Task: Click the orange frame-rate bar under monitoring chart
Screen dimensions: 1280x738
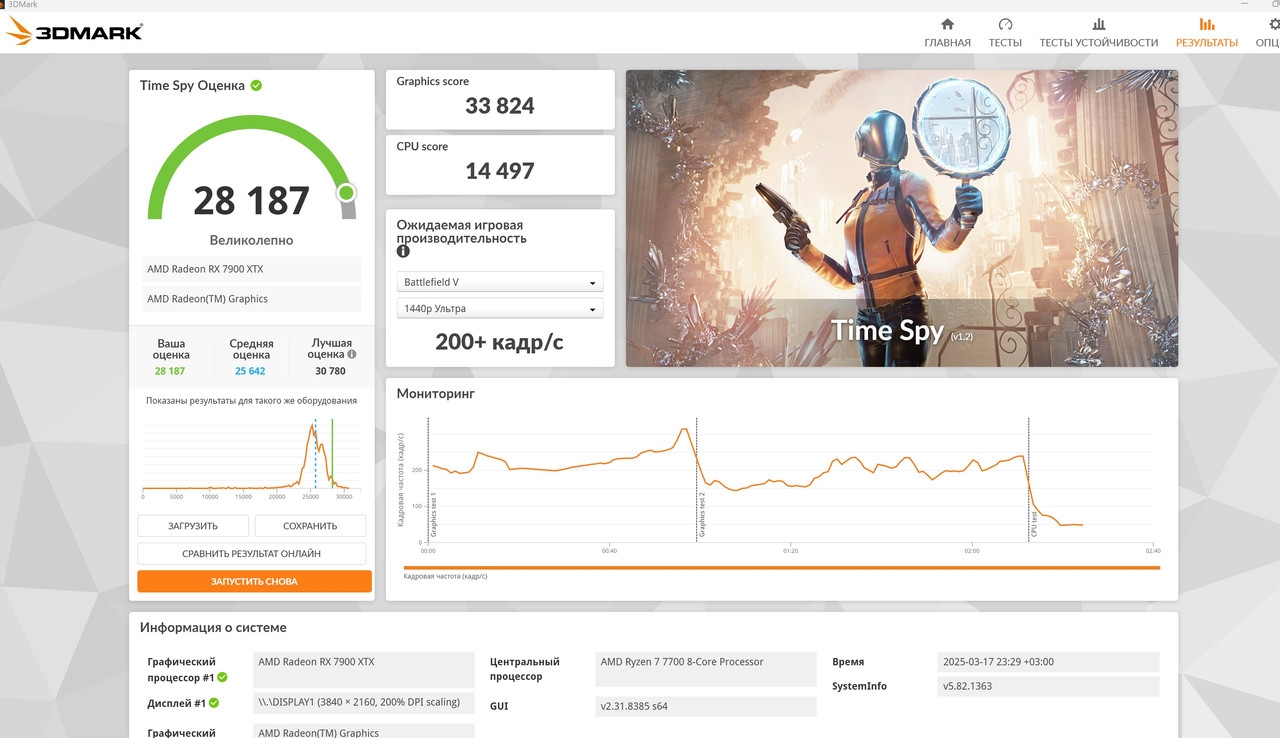Action: pos(782,568)
